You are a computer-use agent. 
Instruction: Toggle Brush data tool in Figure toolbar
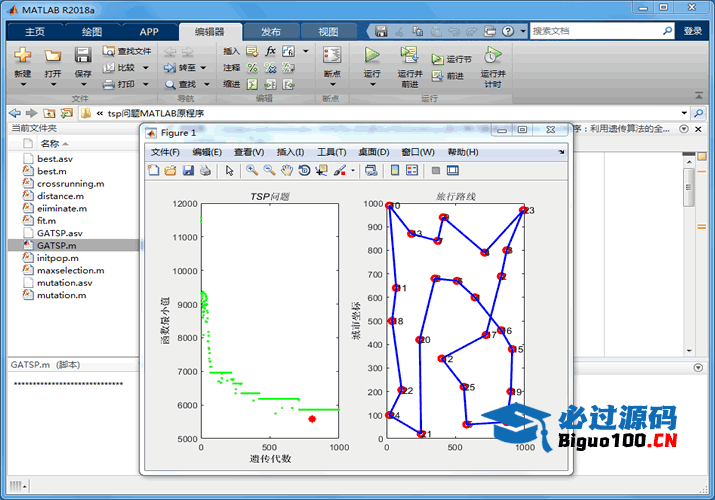coord(340,170)
